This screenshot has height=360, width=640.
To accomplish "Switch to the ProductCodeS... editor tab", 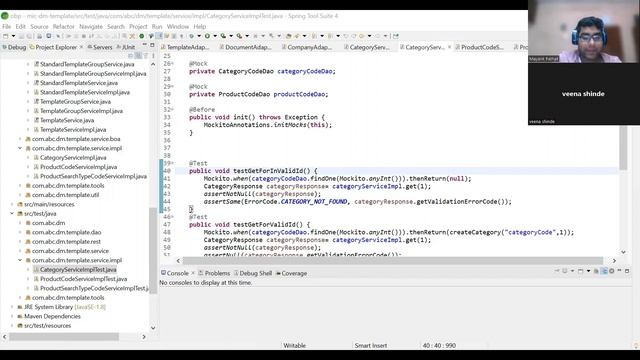I will (x=479, y=47).
